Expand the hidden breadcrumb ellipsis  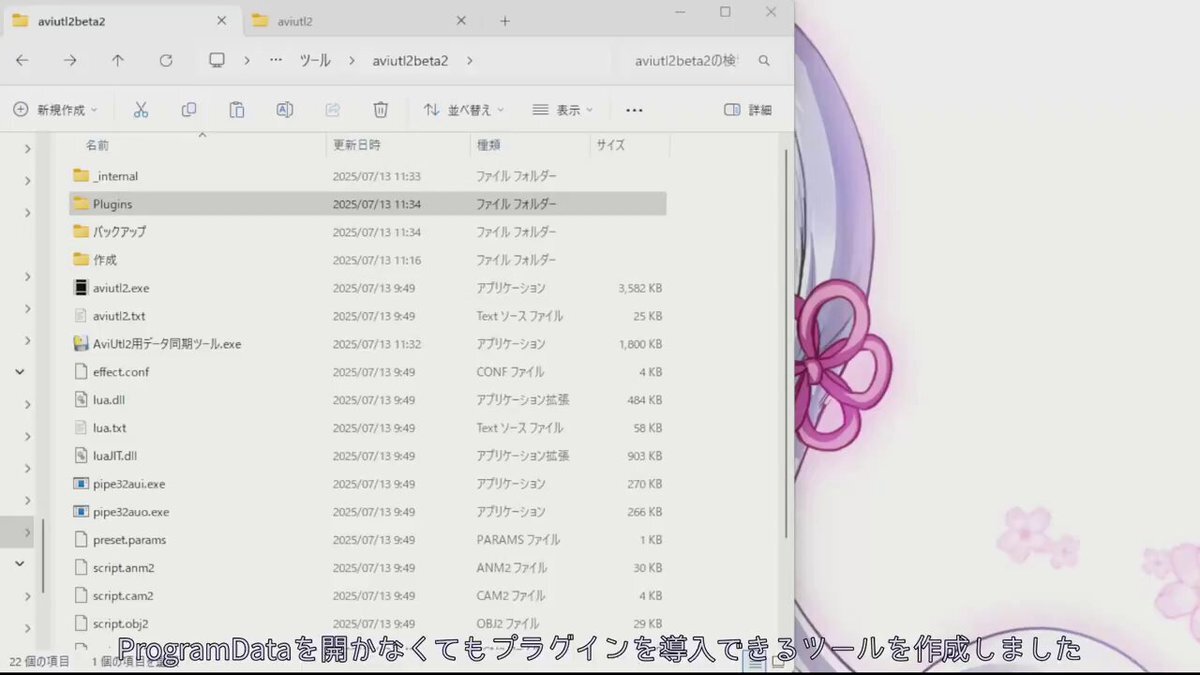[276, 61]
